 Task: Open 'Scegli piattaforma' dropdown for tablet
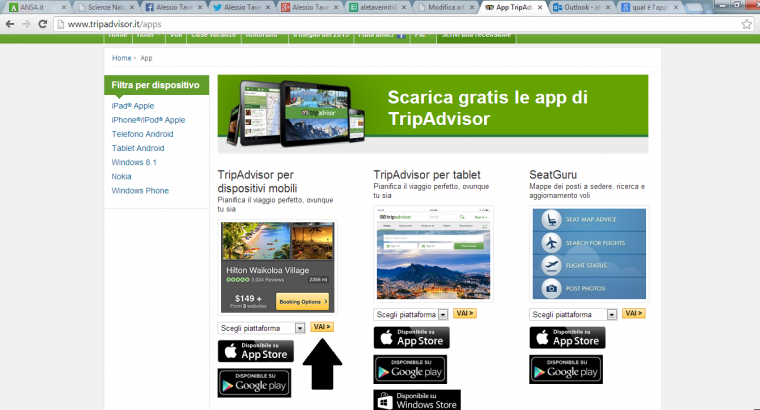(411, 315)
